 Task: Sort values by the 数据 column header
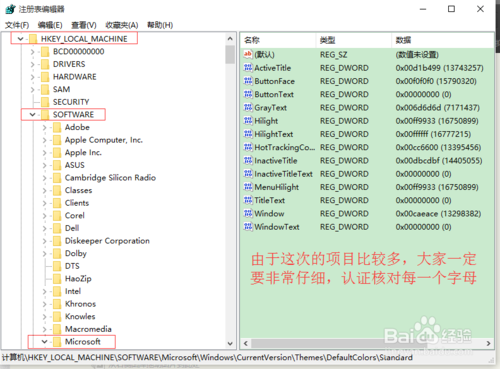click(443, 40)
